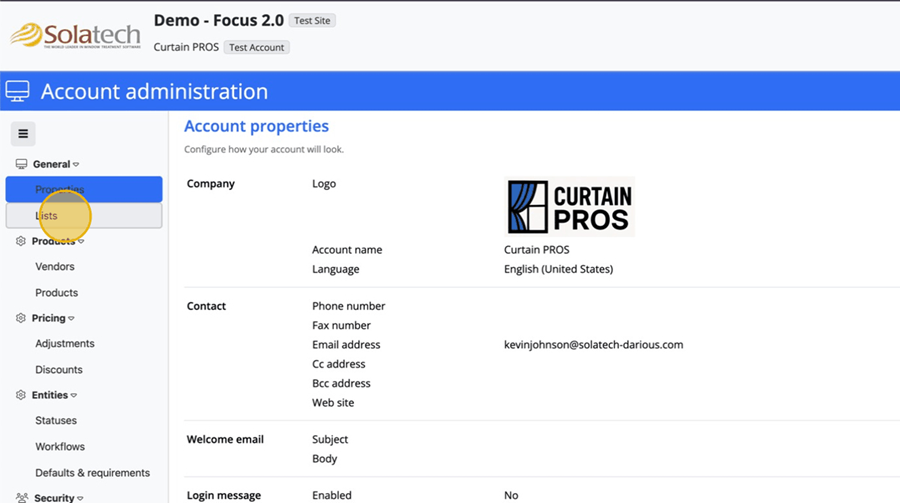Open Discounts under Pricing
The image size is (900, 503).
click(59, 370)
